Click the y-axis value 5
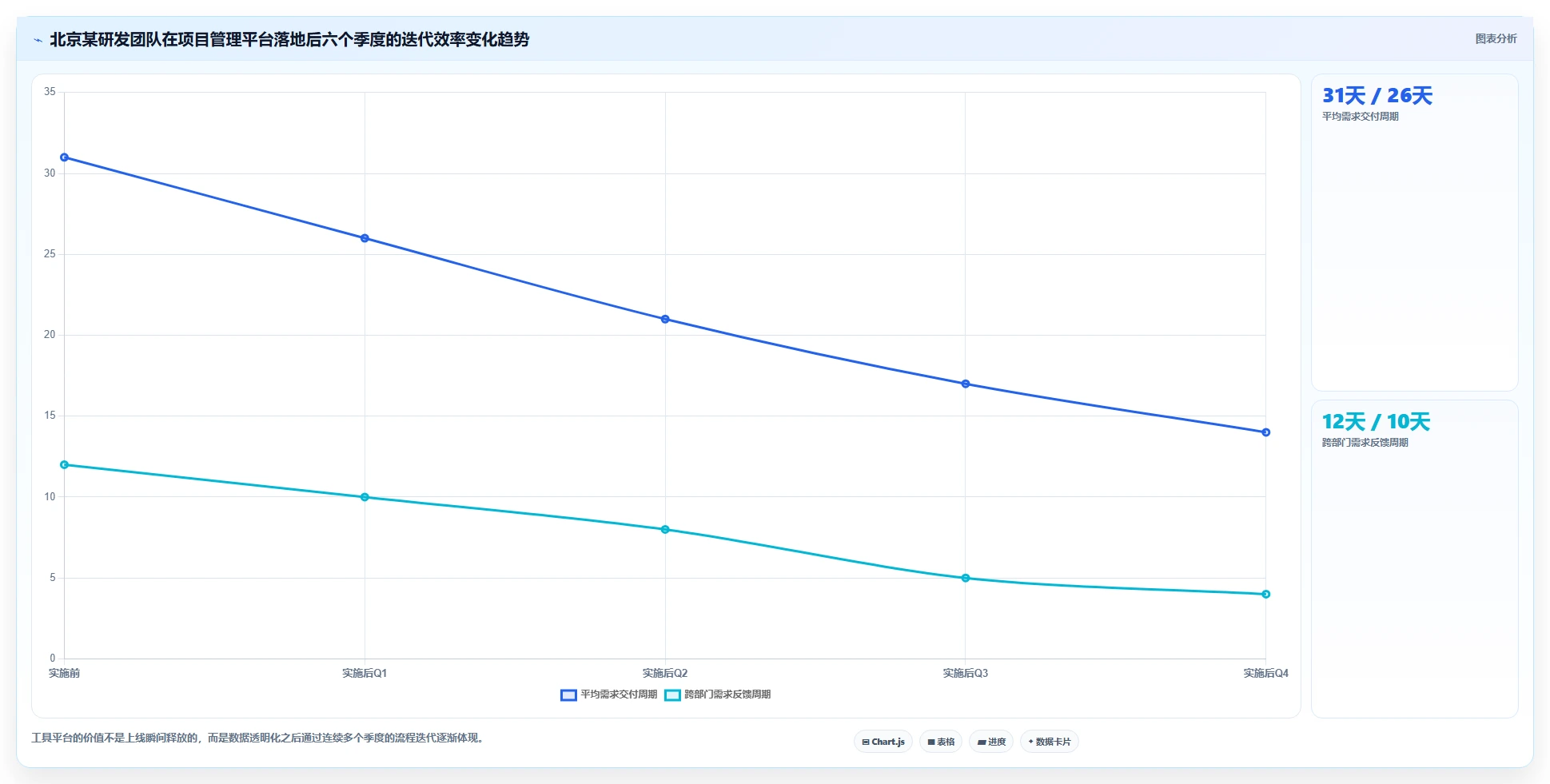Screen dimensions: 1550x784 [x=53, y=577]
